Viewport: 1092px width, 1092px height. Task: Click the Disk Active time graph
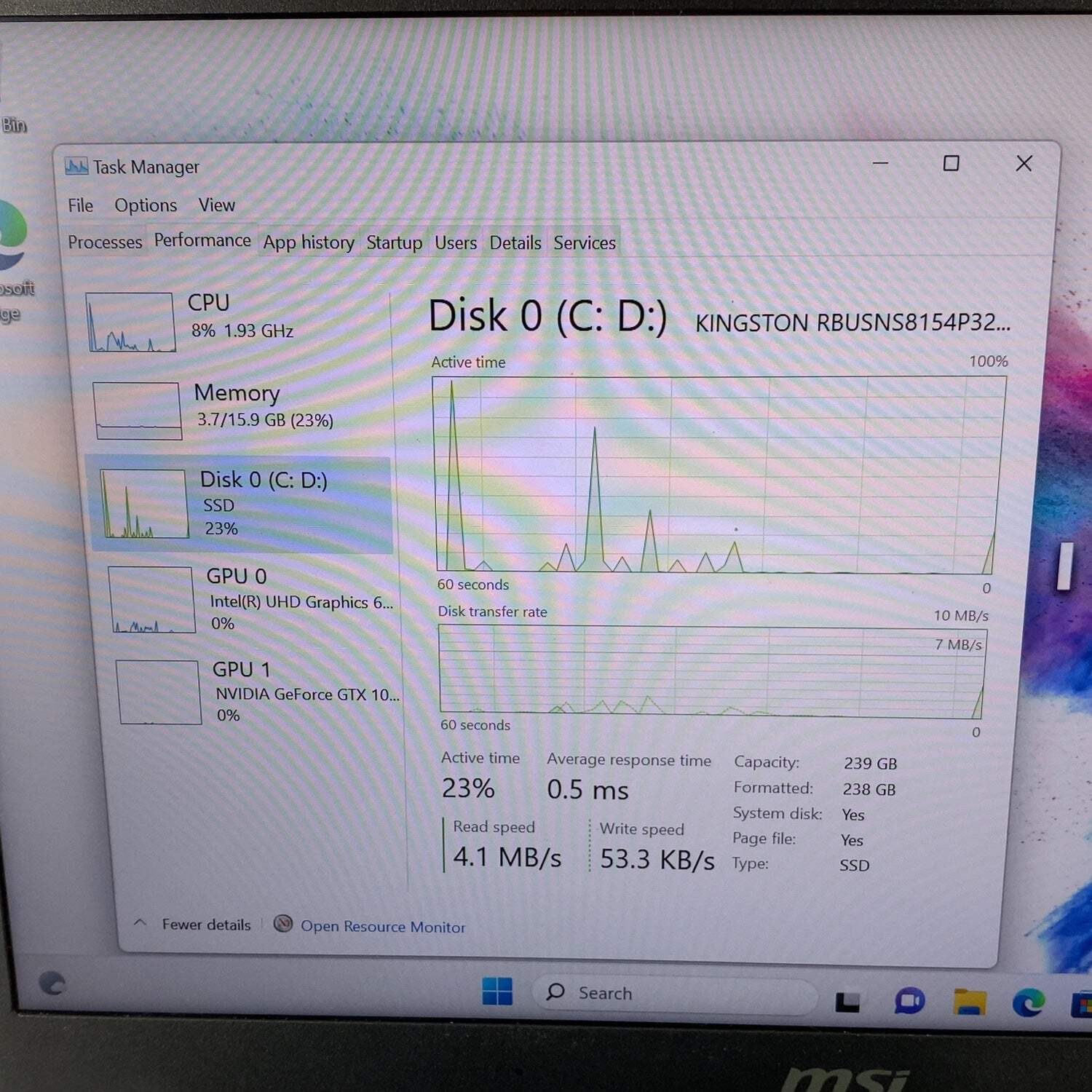tap(719, 474)
